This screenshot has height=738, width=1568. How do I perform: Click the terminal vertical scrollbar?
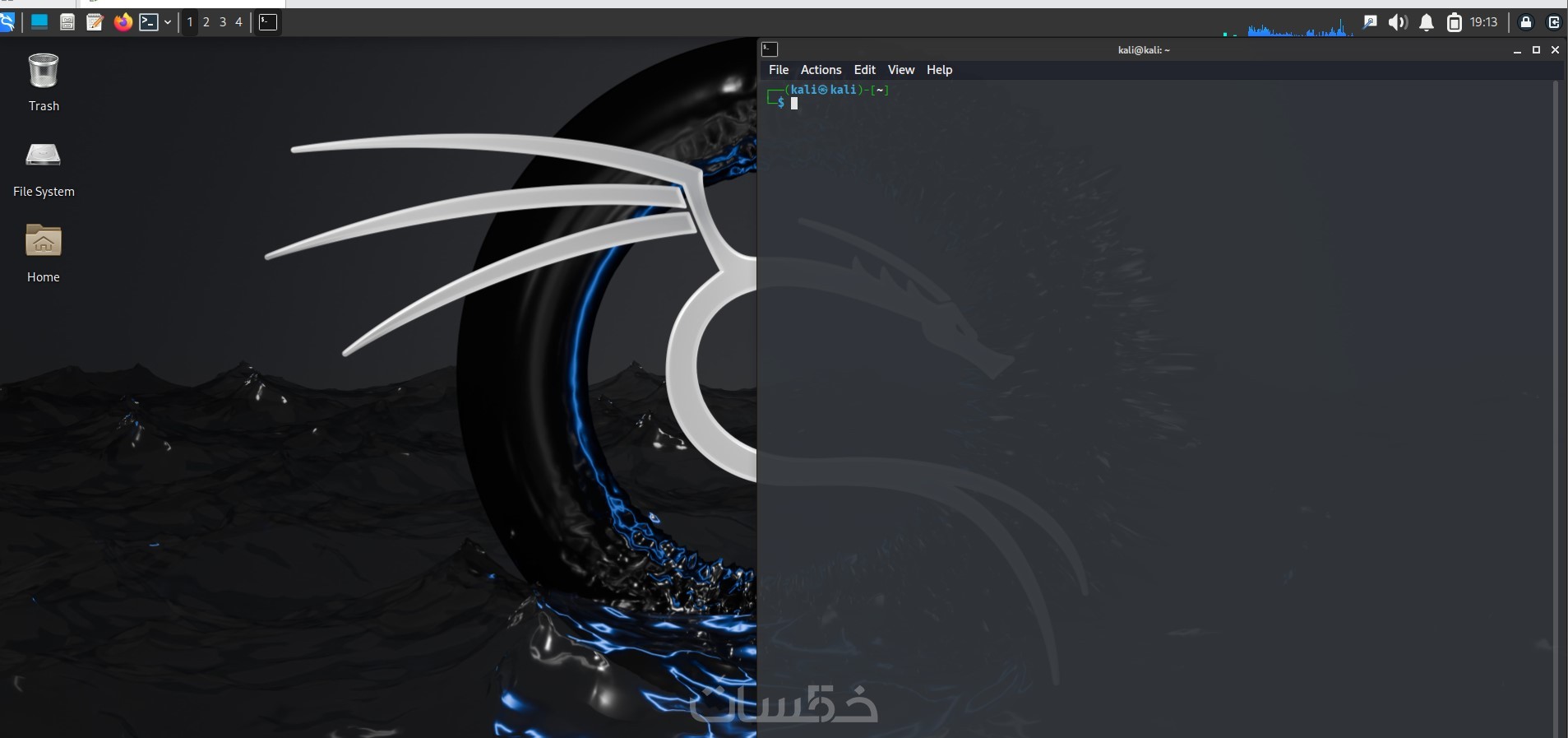pyautogui.click(x=1555, y=408)
